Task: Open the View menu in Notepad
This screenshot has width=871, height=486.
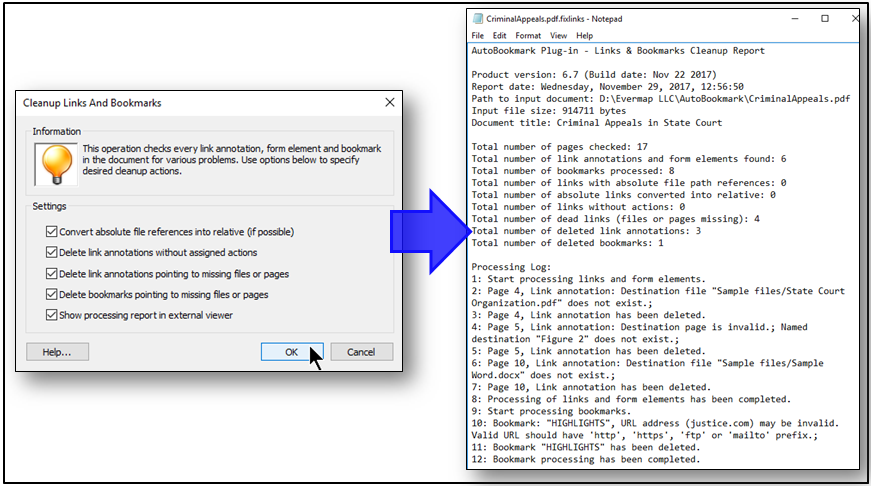Action: tap(558, 36)
